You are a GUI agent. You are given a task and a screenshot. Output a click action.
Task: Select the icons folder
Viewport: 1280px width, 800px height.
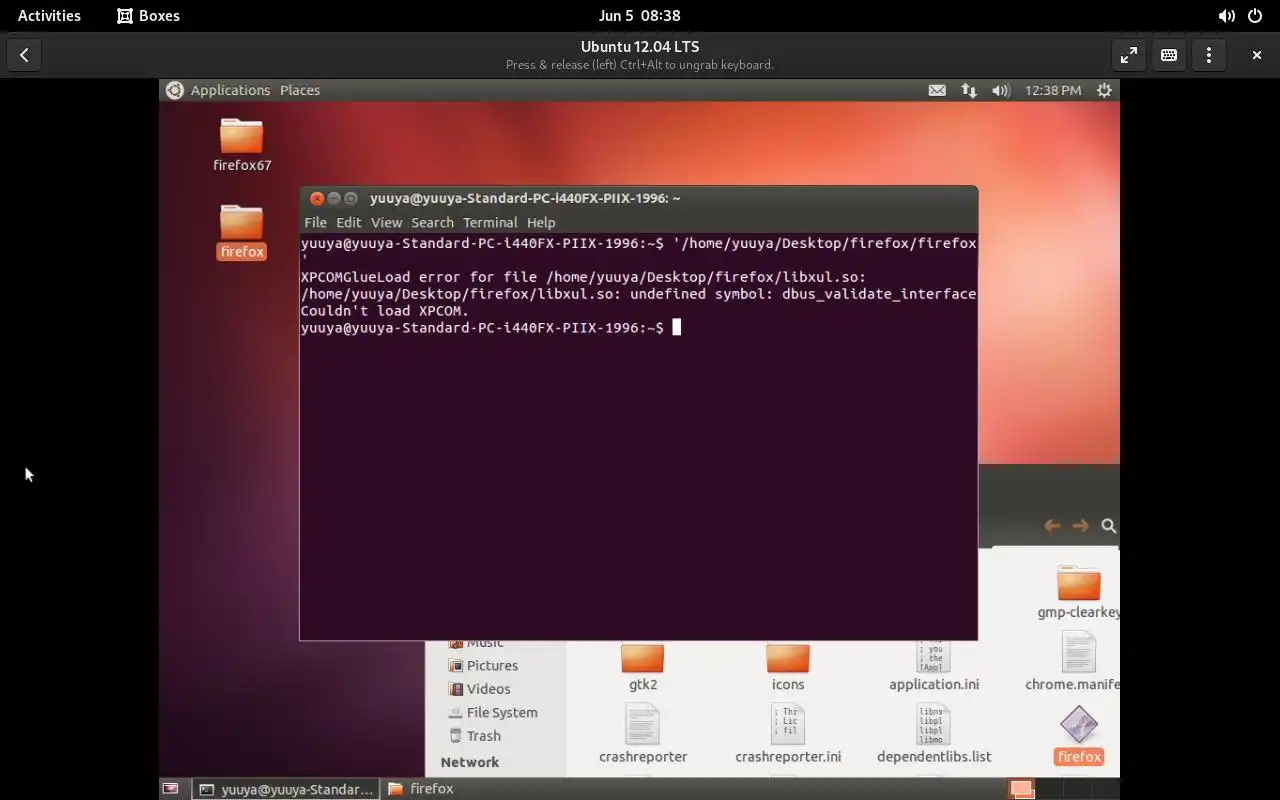[788, 668]
